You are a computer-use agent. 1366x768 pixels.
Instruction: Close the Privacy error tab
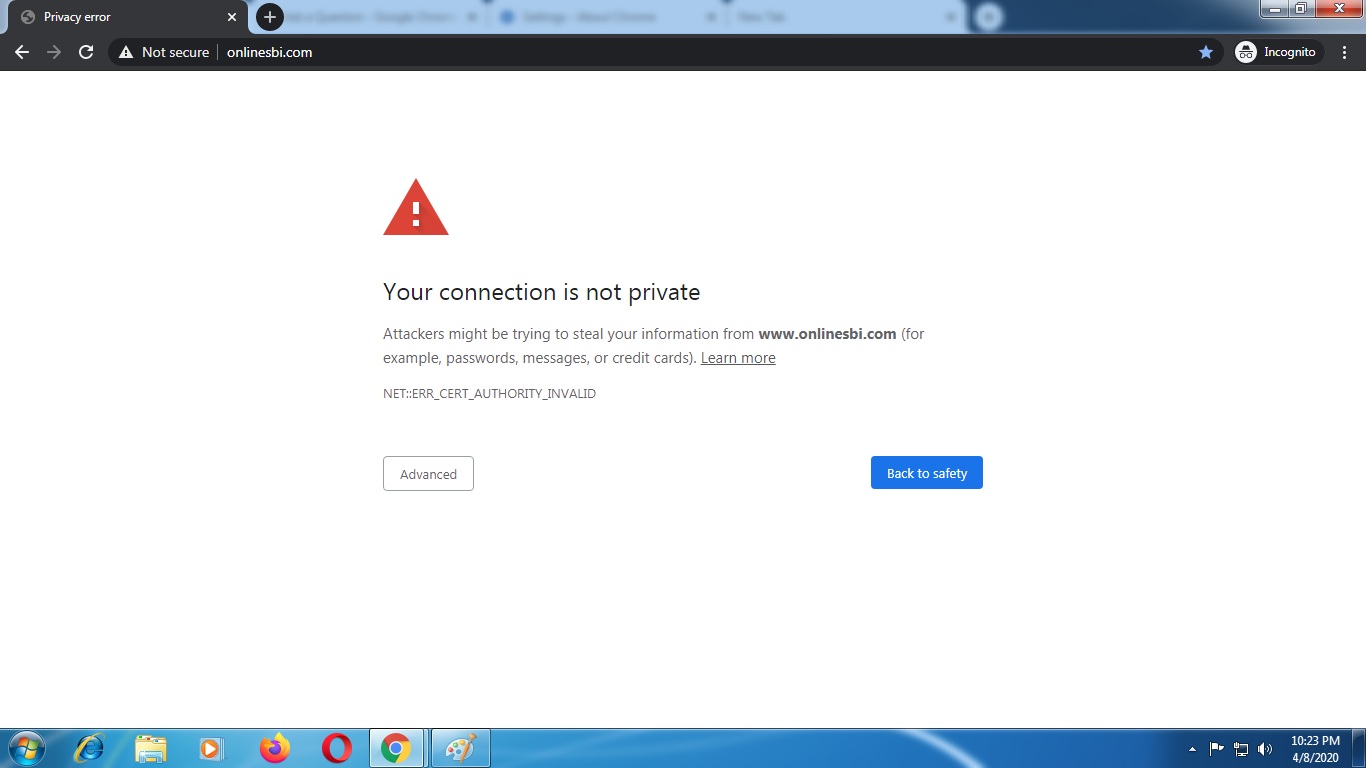(x=232, y=17)
